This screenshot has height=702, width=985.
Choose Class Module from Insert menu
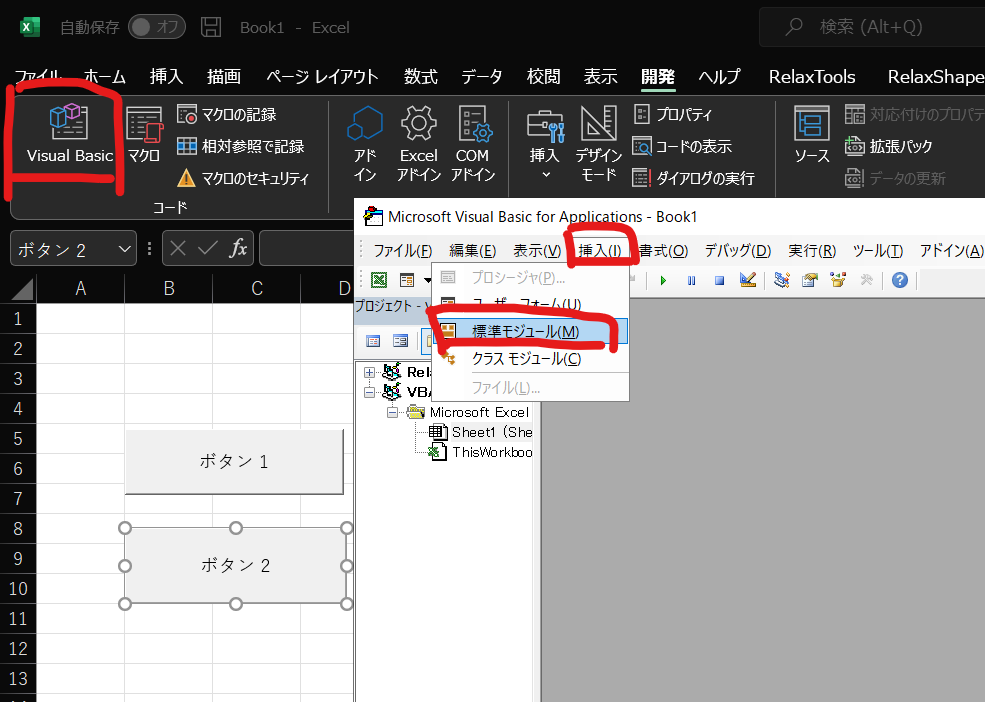525,358
